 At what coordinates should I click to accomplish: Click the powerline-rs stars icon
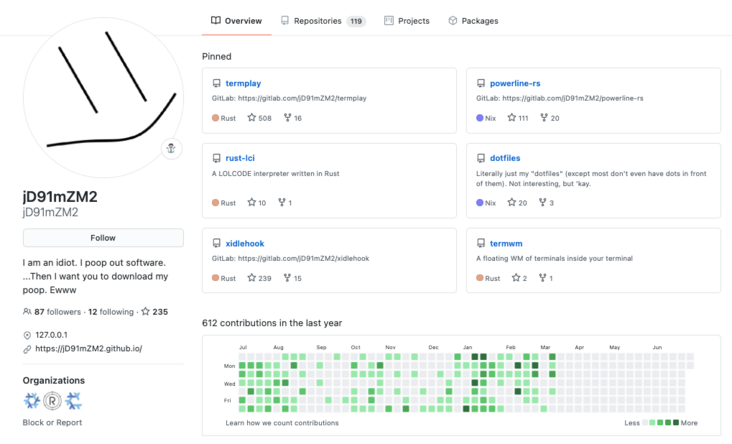click(511, 118)
